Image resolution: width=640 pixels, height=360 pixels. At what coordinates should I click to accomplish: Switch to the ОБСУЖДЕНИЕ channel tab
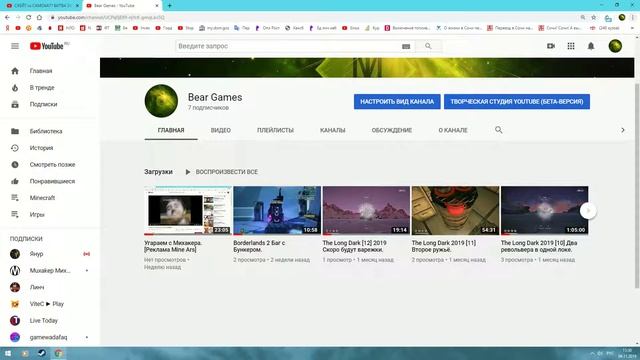[392, 130]
